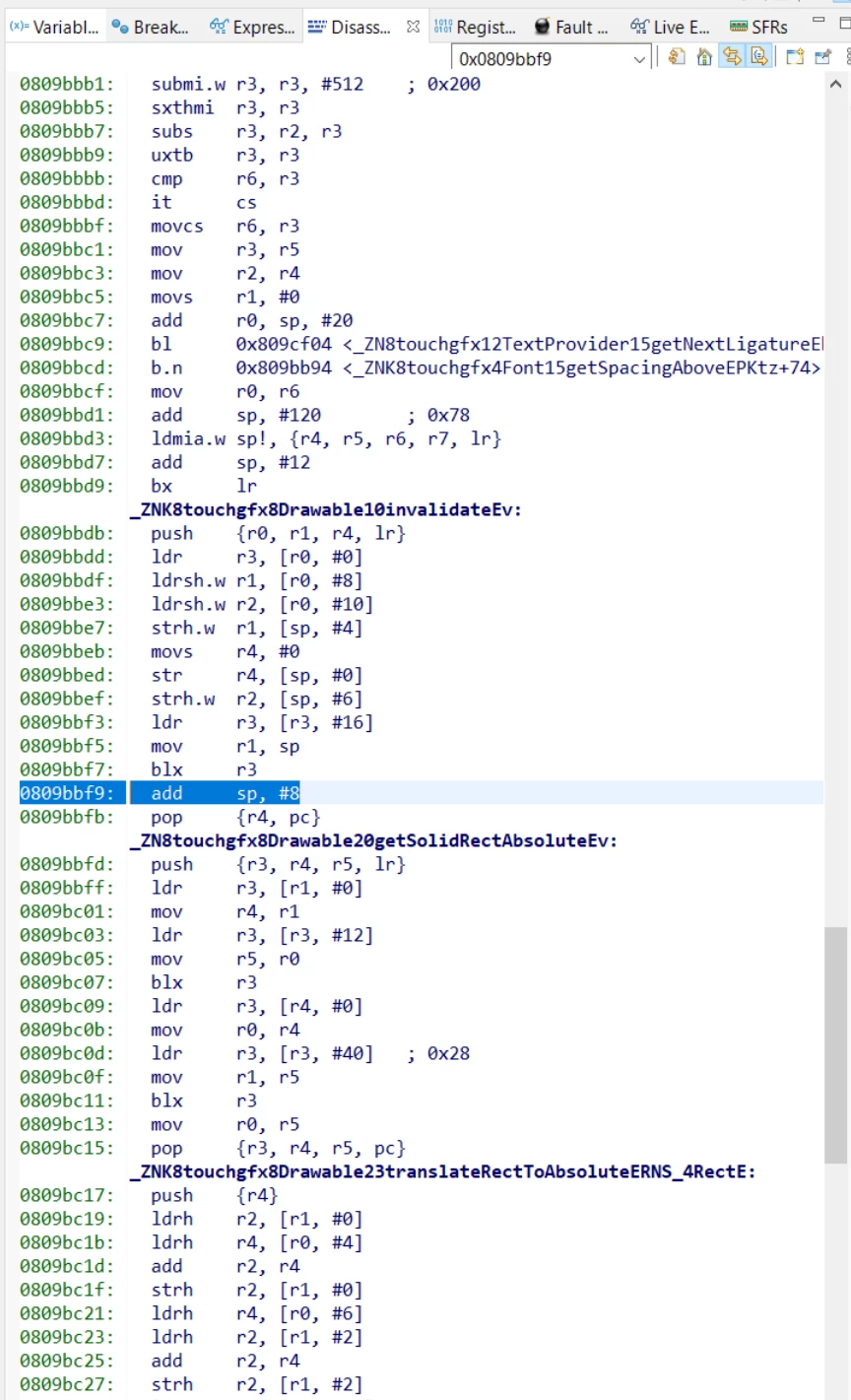Switch to the SFRs tab
The width and height of the screenshot is (851, 1400).
[759, 27]
